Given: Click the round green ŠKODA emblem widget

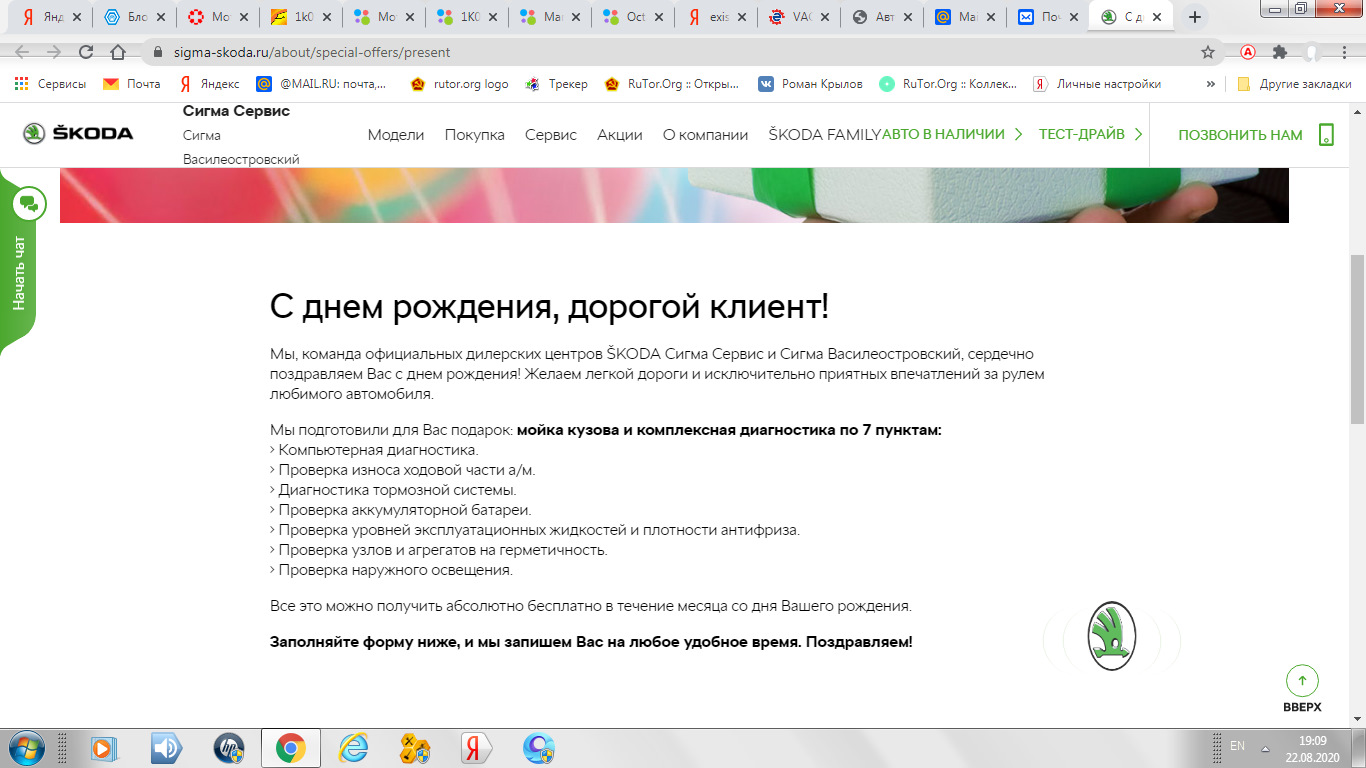Looking at the screenshot, I should (x=1111, y=636).
